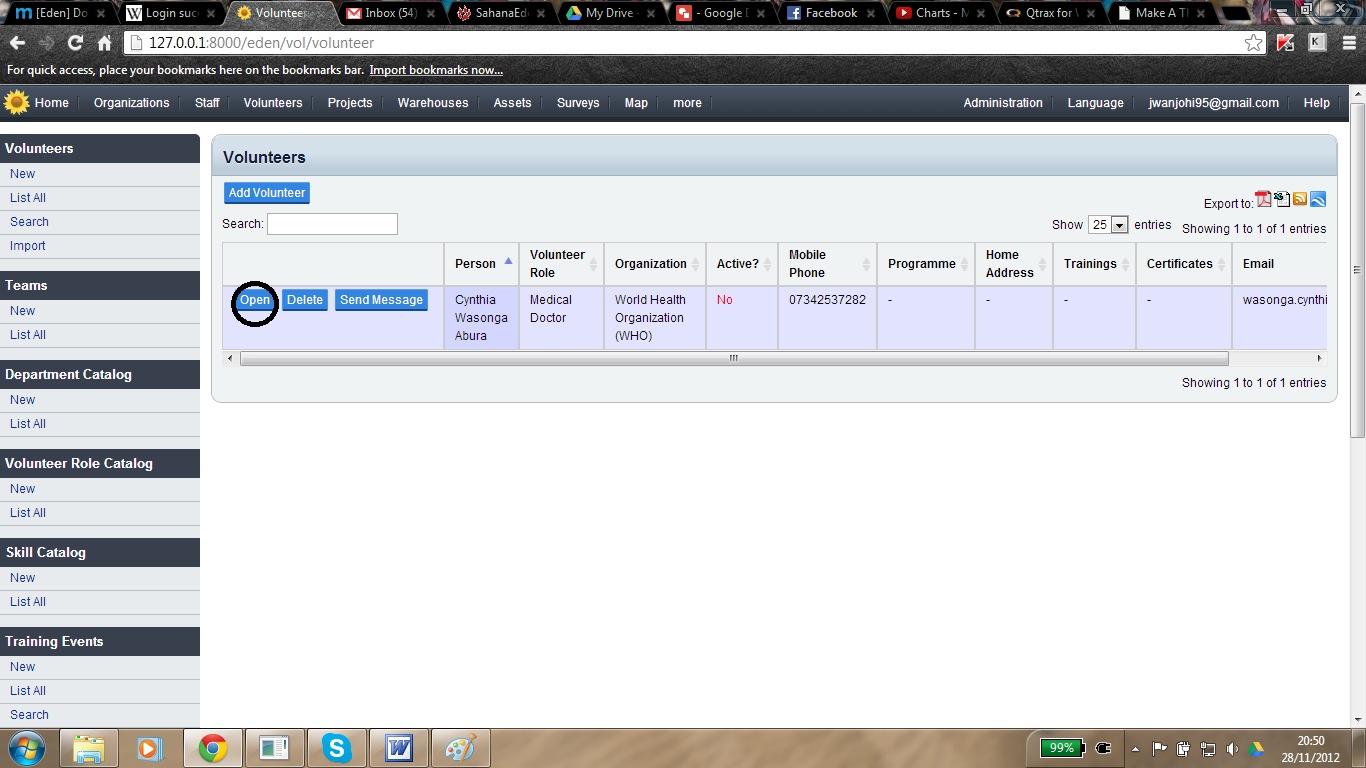The height and width of the screenshot is (768, 1366).
Task: Click Chrome's reload page icon
Action: tap(75, 43)
